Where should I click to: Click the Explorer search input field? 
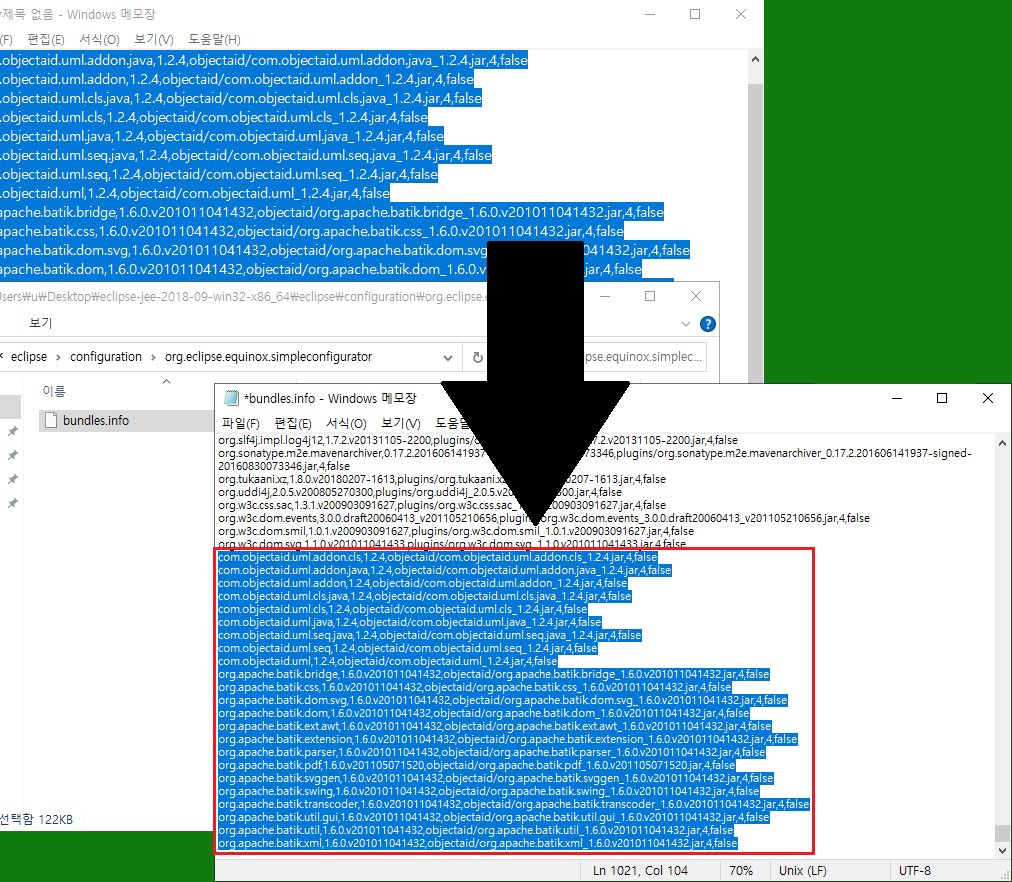(x=642, y=357)
